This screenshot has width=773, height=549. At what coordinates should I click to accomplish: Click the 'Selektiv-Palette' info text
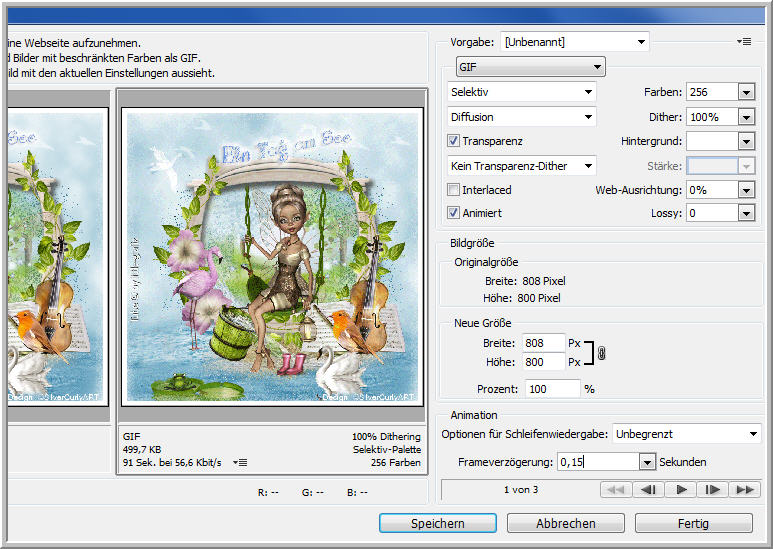click(386, 449)
